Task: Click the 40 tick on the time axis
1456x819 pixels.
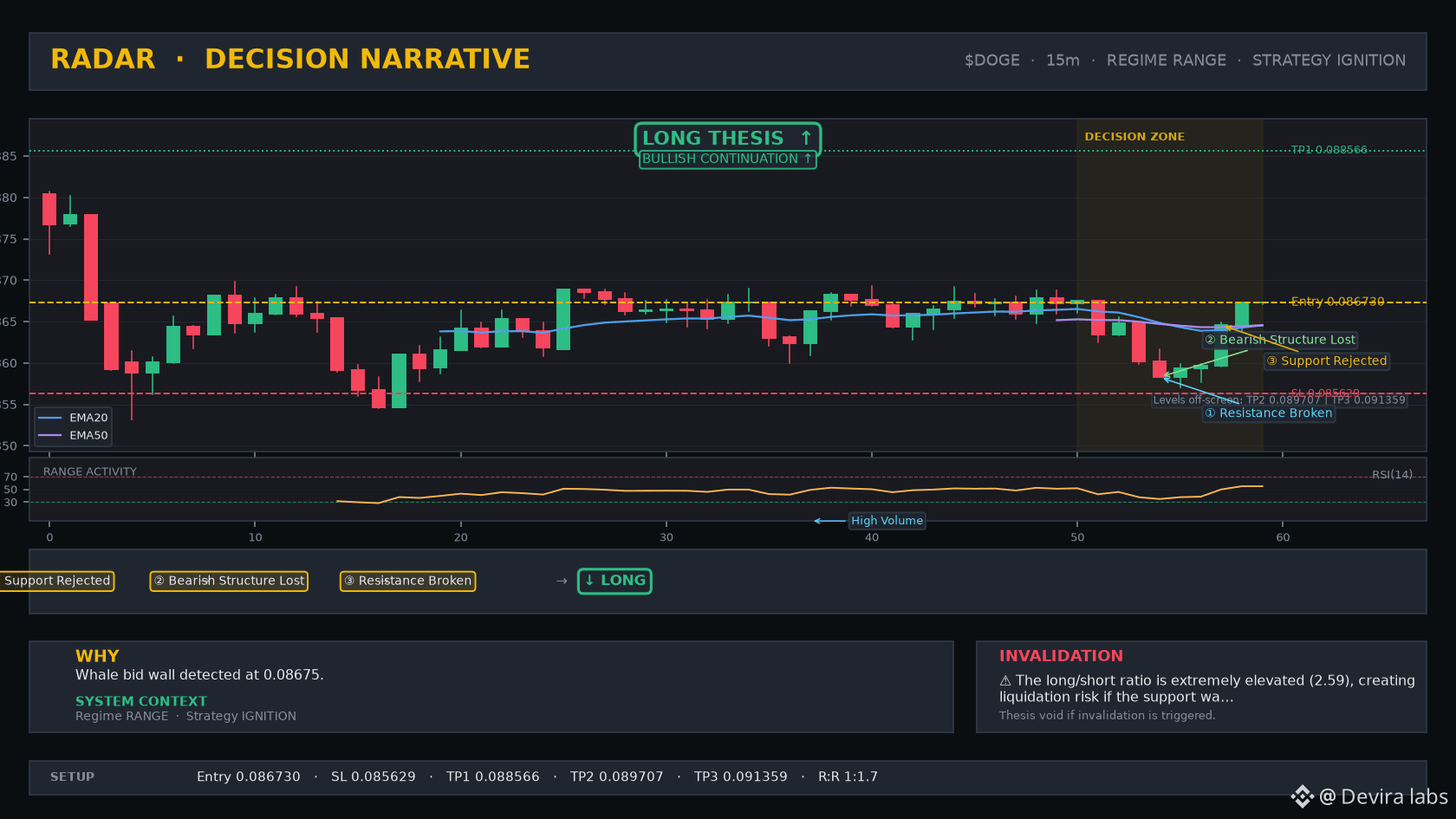Action: [872, 537]
